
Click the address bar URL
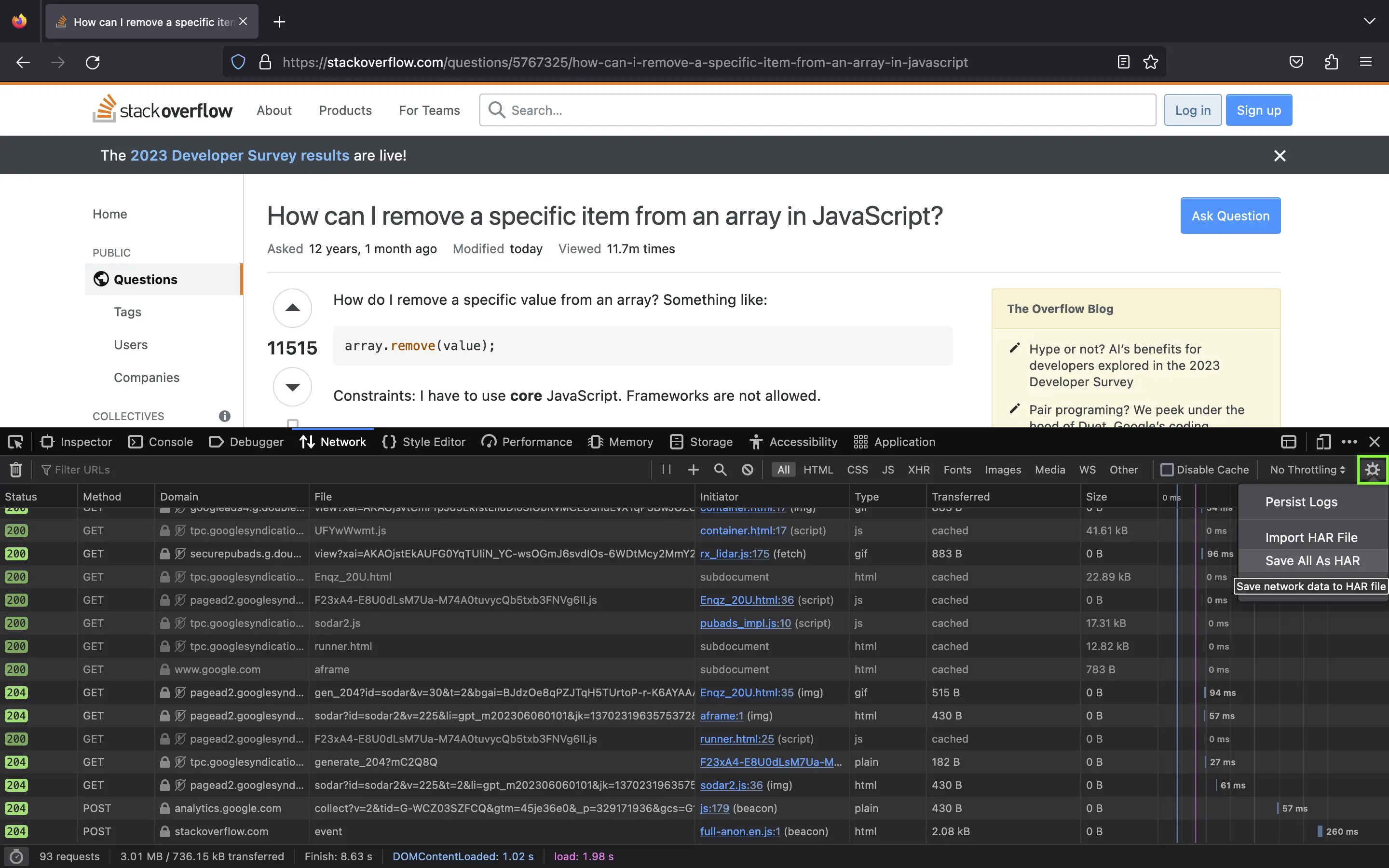(x=625, y=62)
